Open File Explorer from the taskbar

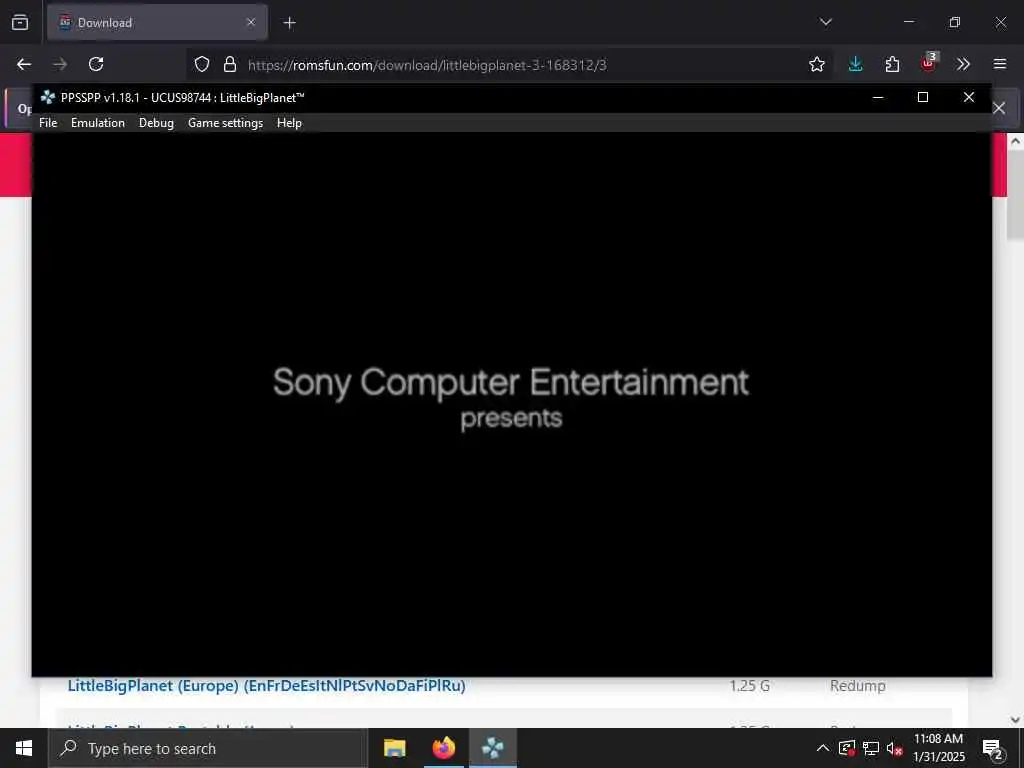[394, 748]
